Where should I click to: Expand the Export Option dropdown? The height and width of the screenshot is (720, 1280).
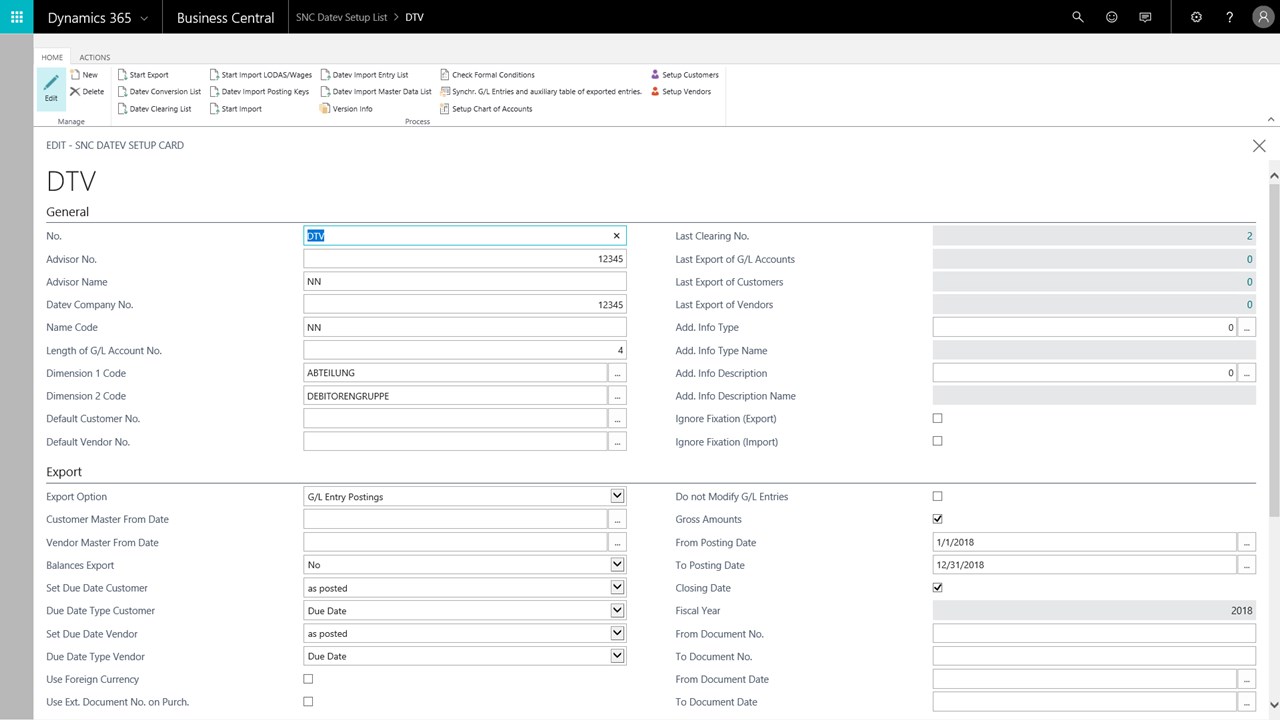point(617,496)
